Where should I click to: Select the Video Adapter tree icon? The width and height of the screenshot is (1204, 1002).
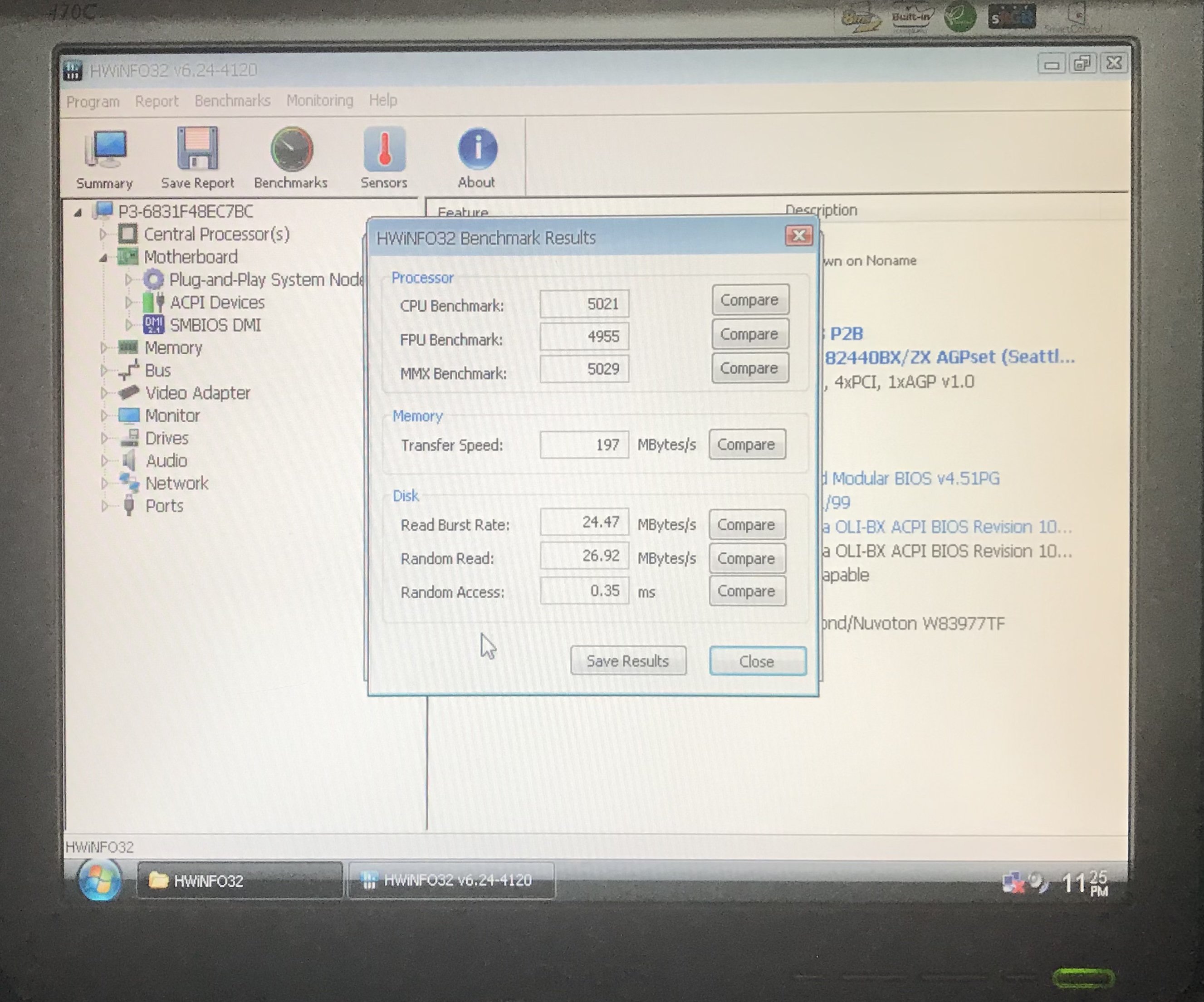coord(128,393)
